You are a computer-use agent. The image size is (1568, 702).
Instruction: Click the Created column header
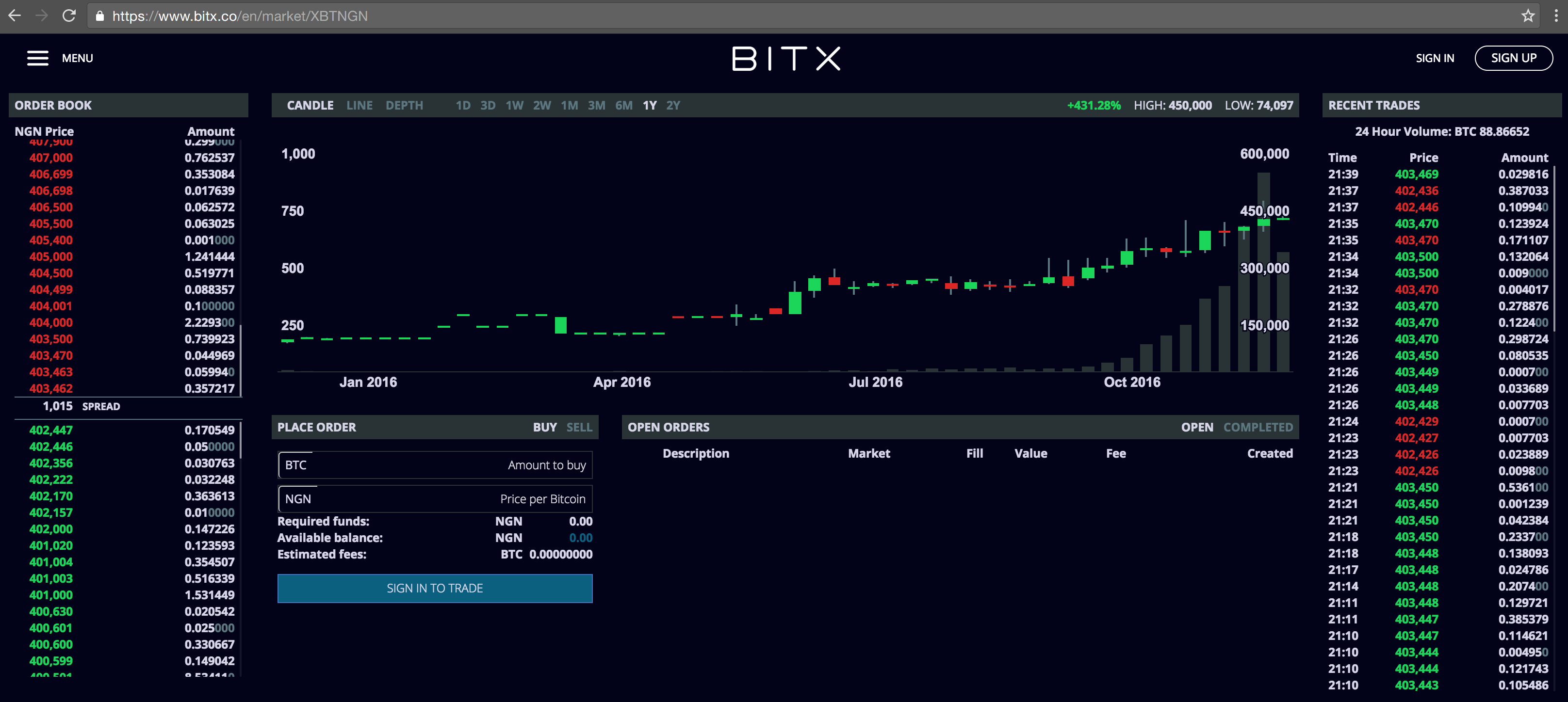click(x=1270, y=453)
